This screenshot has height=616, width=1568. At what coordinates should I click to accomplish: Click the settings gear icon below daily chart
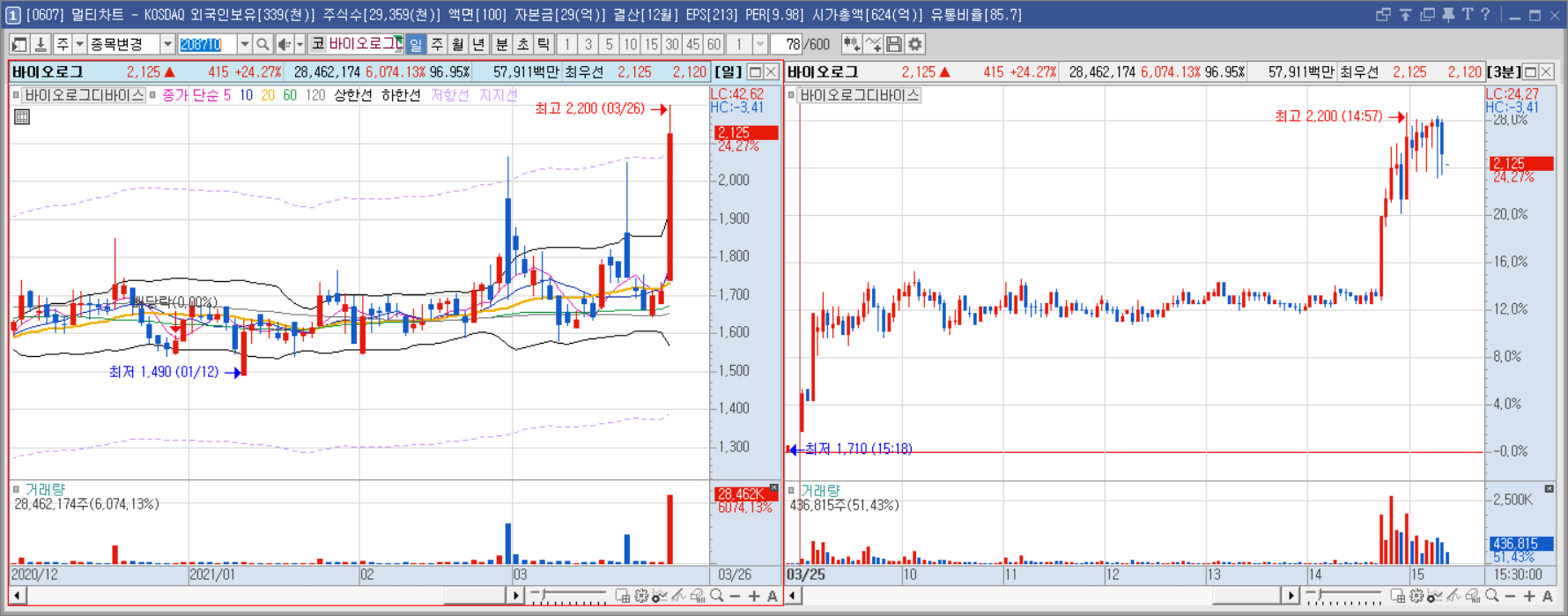(640, 597)
